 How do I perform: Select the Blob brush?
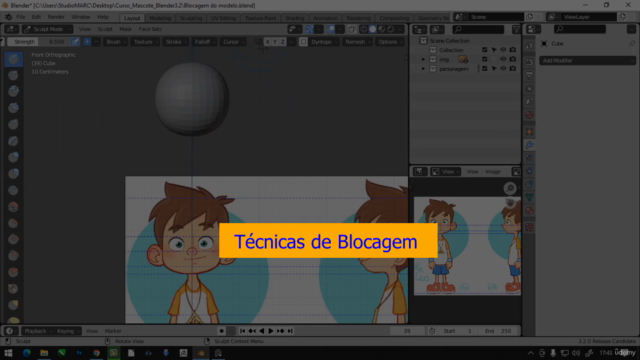pyautogui.click(x=13, y=173)
